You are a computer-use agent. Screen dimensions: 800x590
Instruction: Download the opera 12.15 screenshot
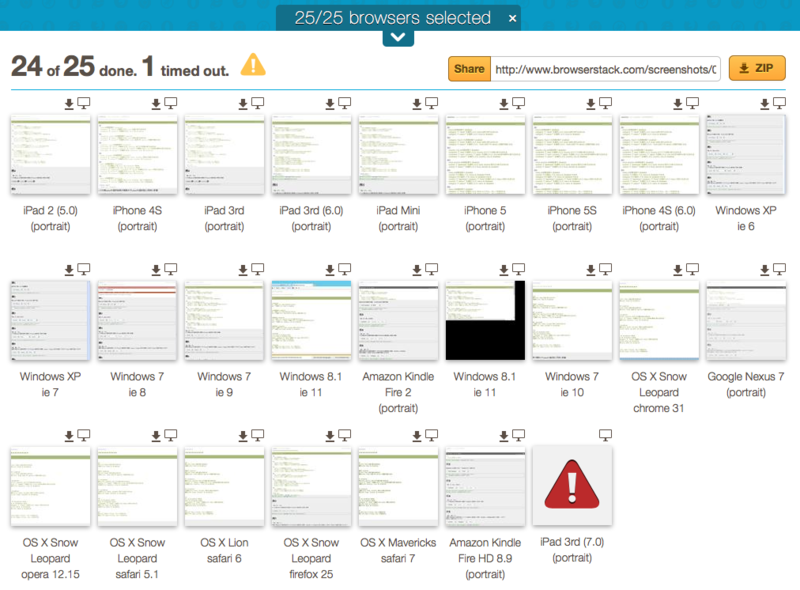(69, 436)
